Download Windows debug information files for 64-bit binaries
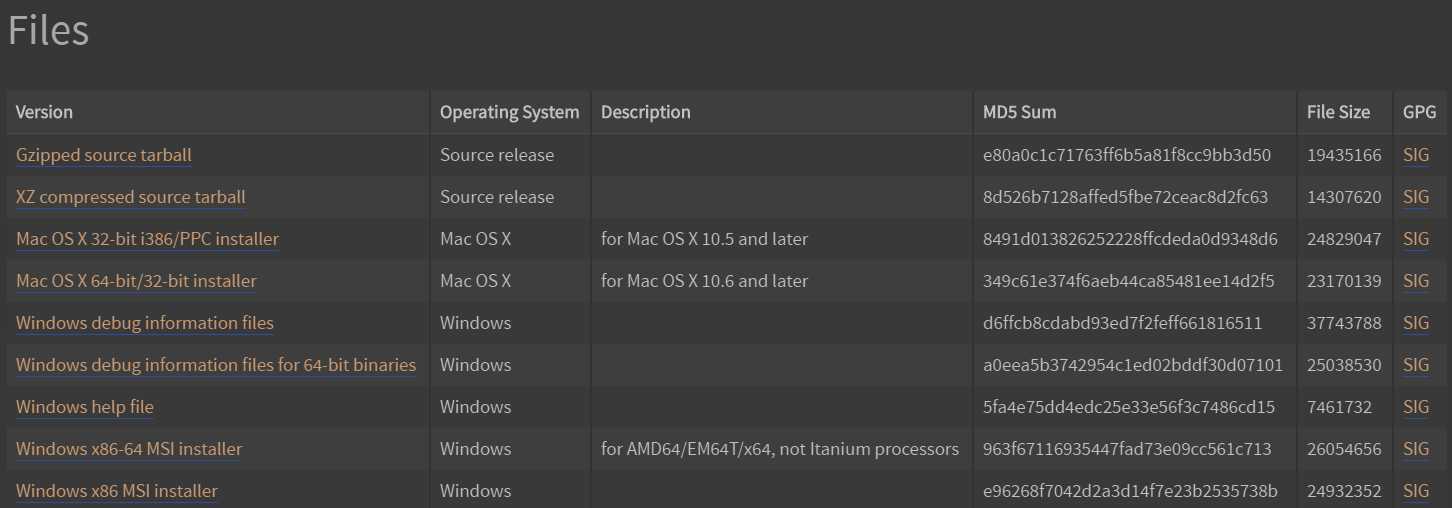The image size is (1452, 508). [216, 365]
